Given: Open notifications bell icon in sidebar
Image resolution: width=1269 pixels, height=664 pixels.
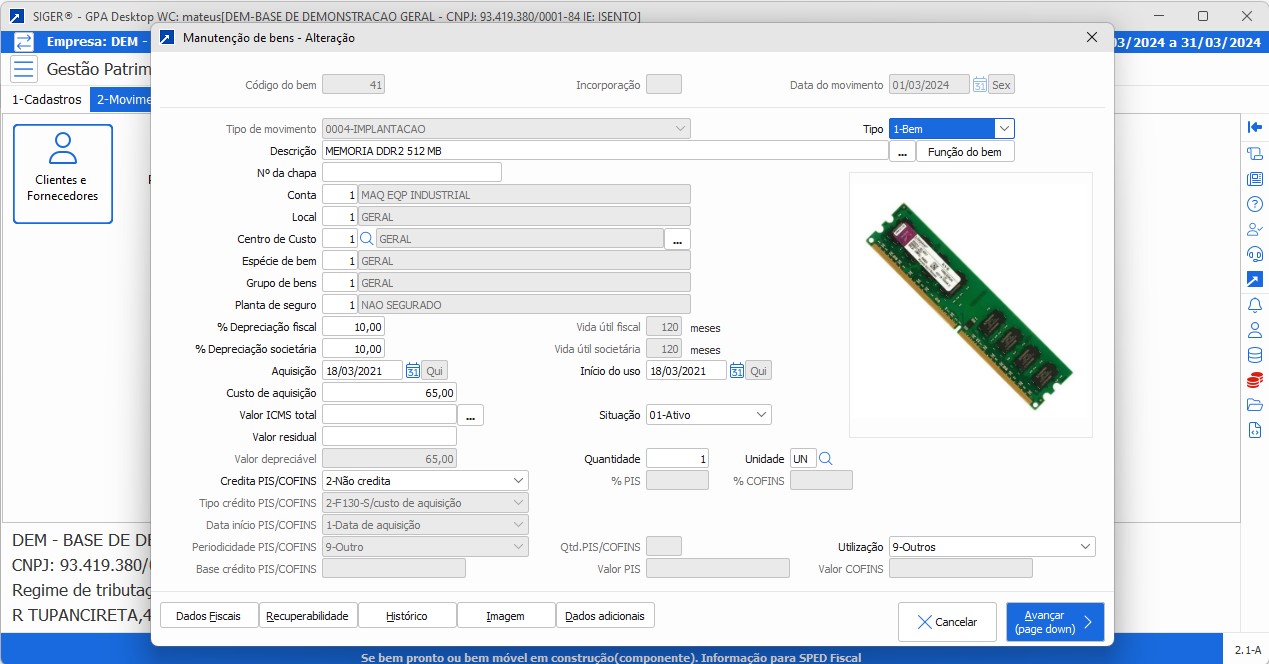Looking at the screenshot, I should click(x=1254, y=304).
